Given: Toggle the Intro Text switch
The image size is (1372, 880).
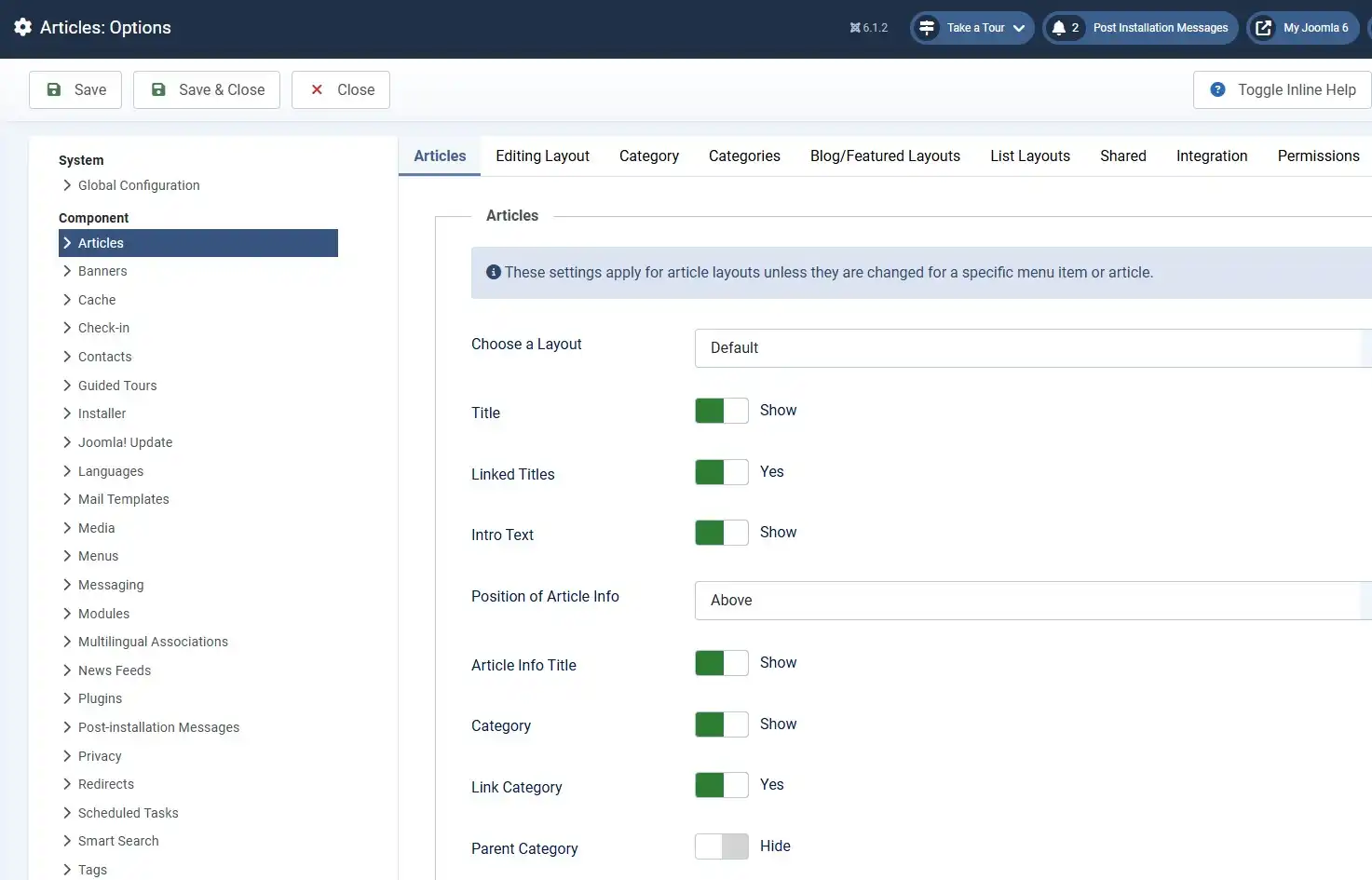Looking at the screenshot, I should coord(722,533).
